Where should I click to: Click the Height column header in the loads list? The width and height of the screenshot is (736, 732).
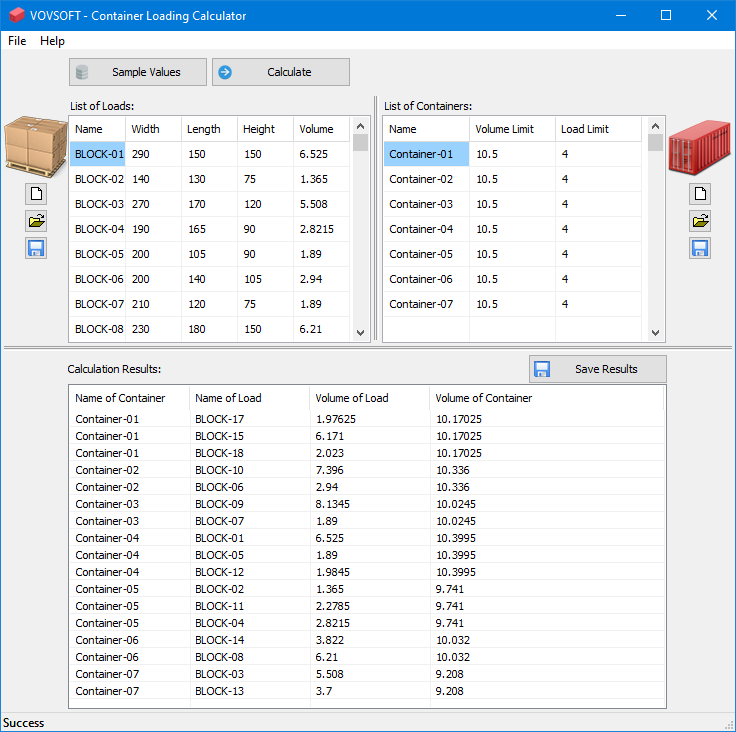click(x=265, y=129)
